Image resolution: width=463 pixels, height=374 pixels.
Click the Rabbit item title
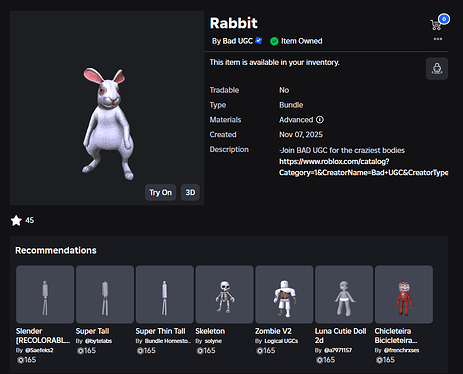pyautogui.click(x=234, y=23)
